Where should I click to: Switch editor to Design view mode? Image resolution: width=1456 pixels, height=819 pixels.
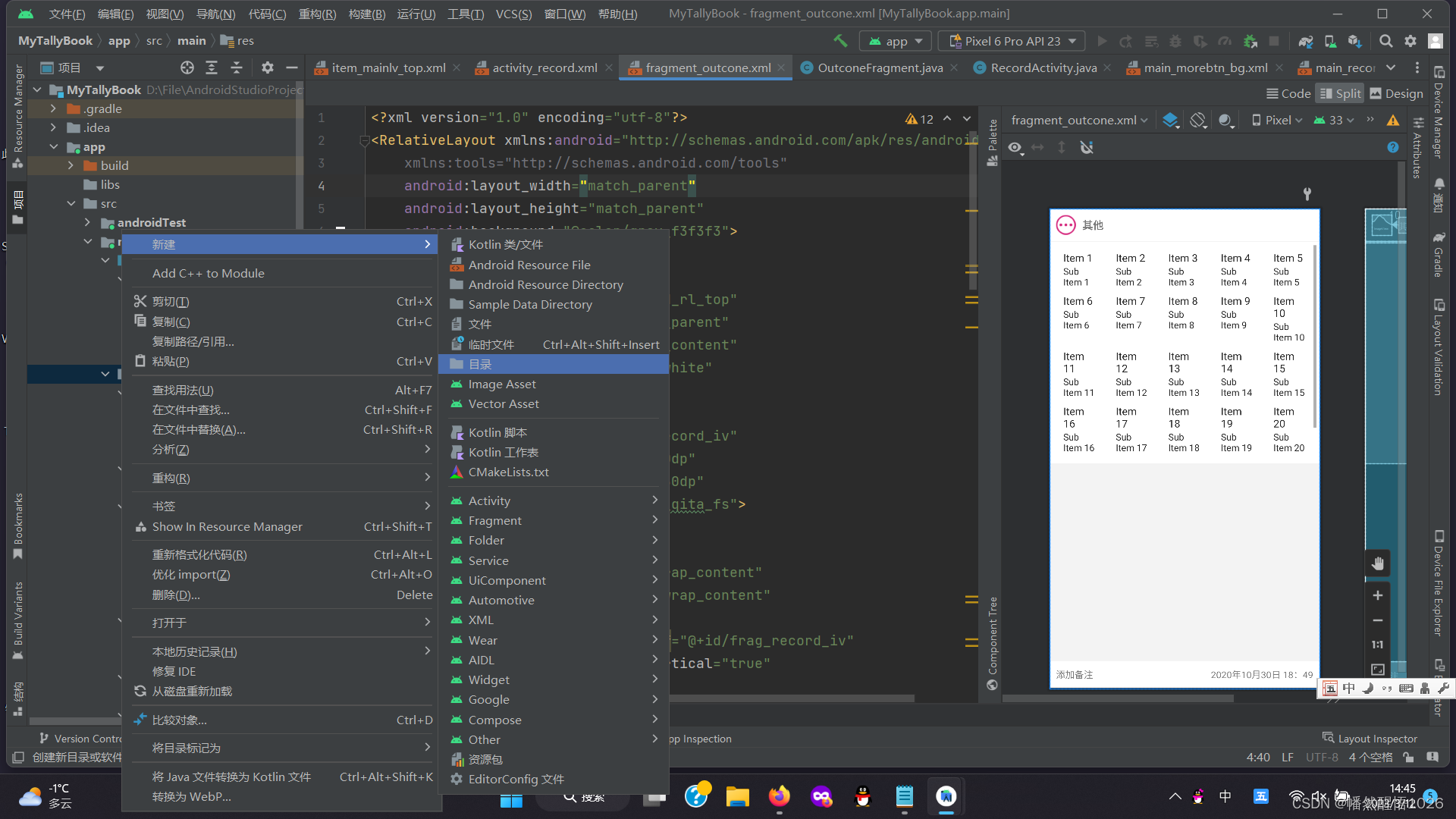click(1396, 93)
